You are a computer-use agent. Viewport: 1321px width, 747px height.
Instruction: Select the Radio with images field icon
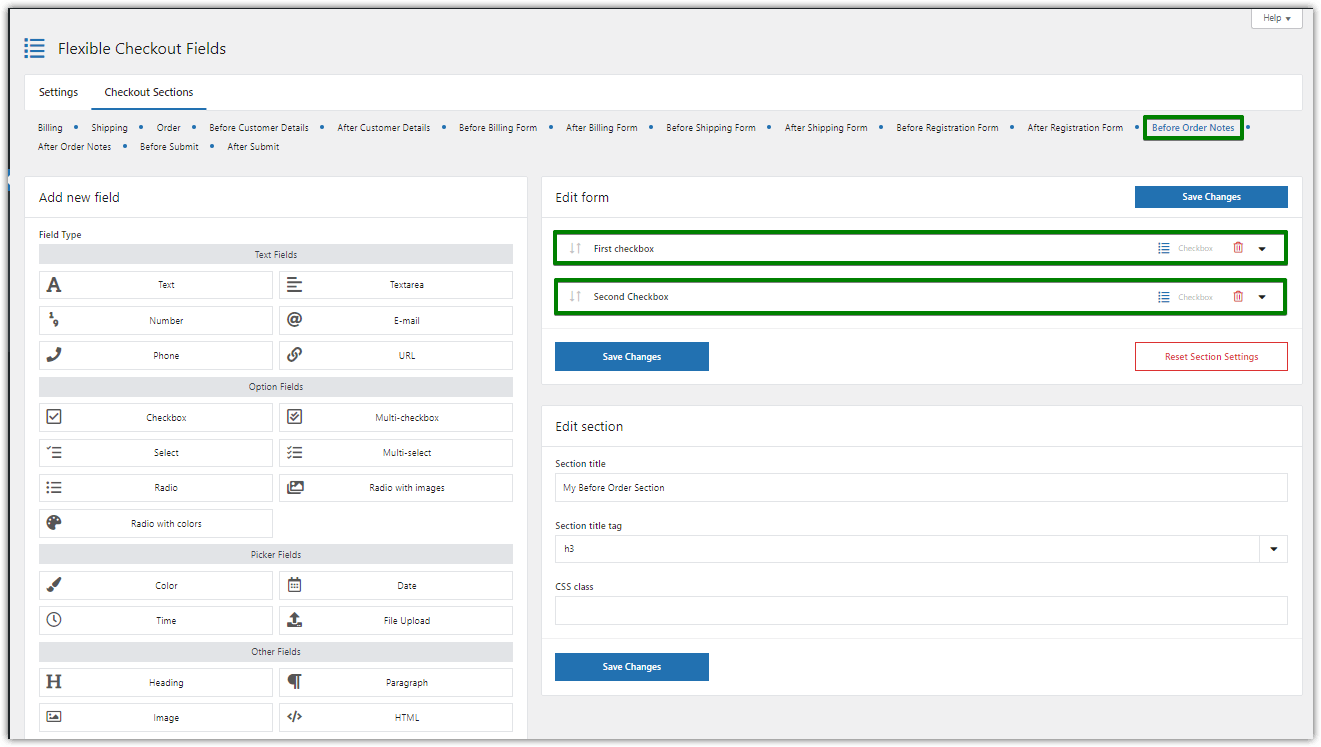pyautogui.click(x=295, y=487)
